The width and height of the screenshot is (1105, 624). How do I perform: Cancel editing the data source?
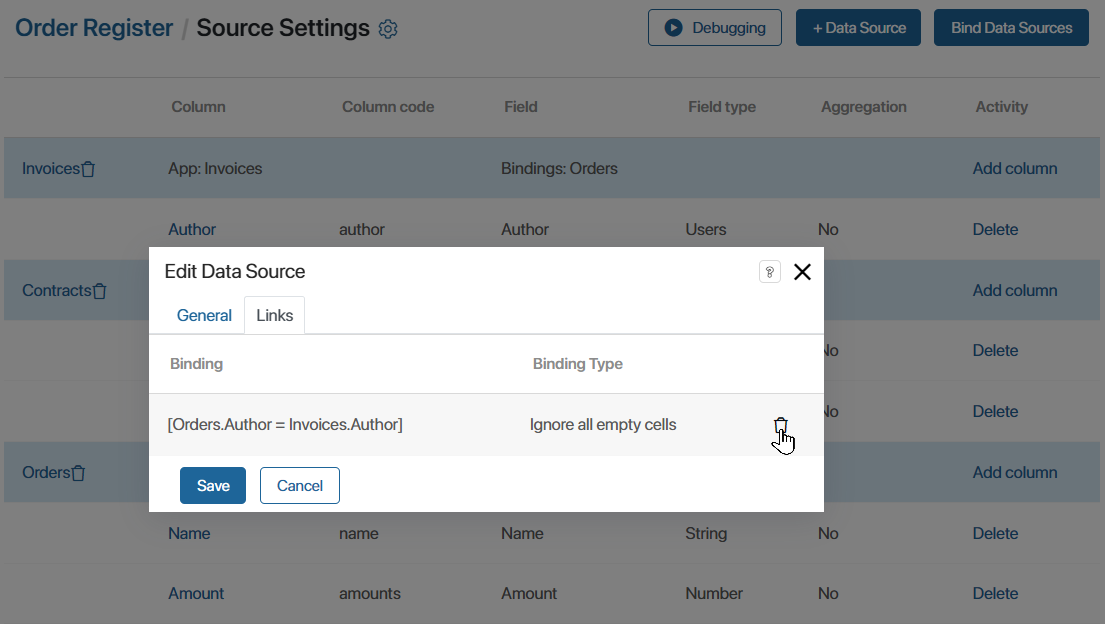(300, 485)
